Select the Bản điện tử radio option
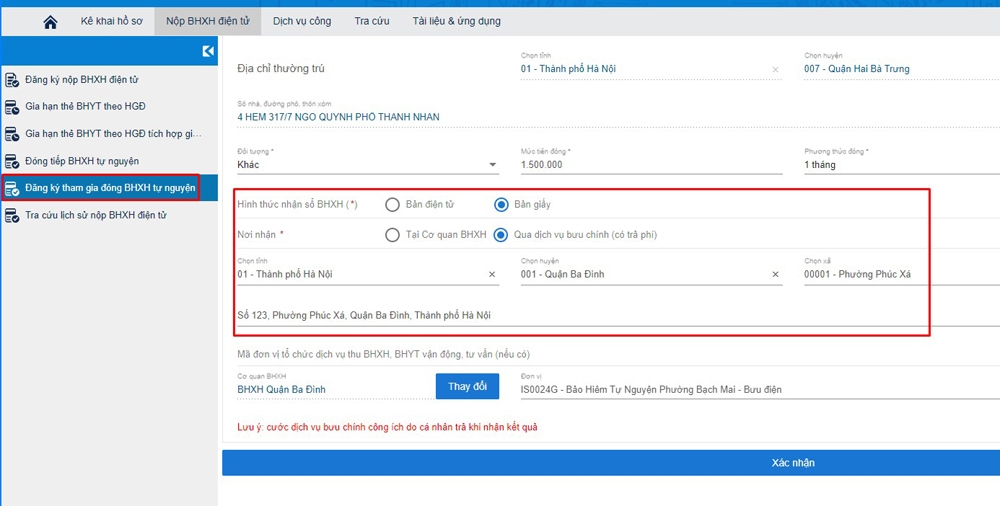The height and width of the screenshot is (506, 1000). pyautogui.click(x=392, y=205)
